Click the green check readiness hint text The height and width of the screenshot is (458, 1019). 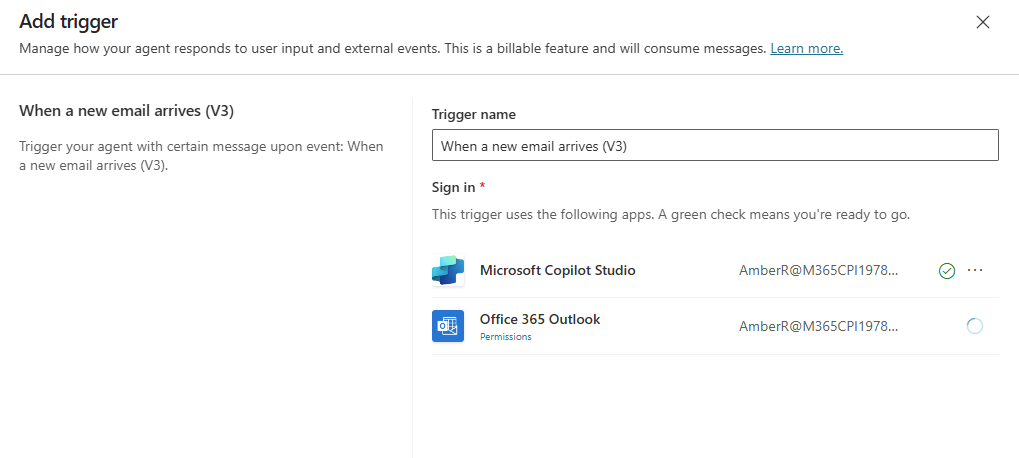(670, 214)
